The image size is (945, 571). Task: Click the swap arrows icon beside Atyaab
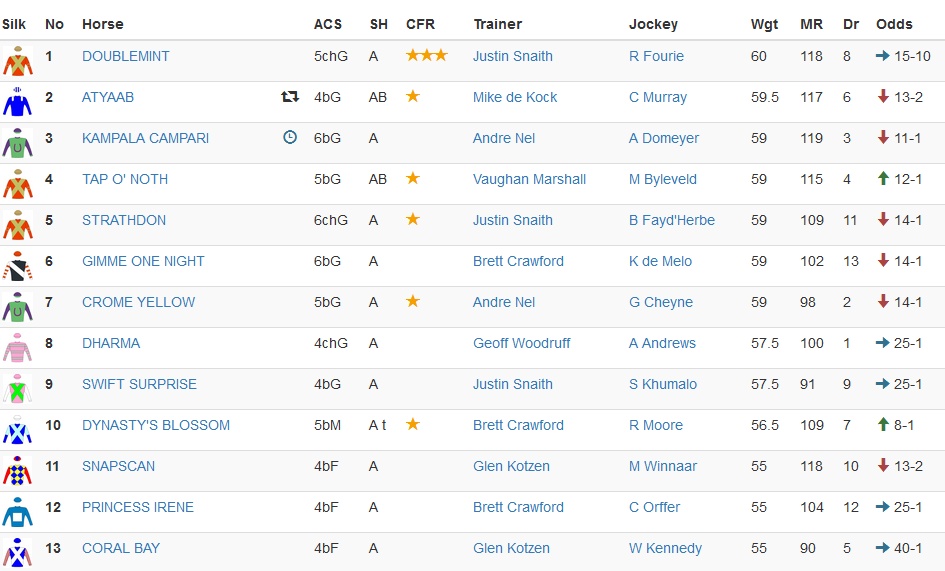coord(290,96)
